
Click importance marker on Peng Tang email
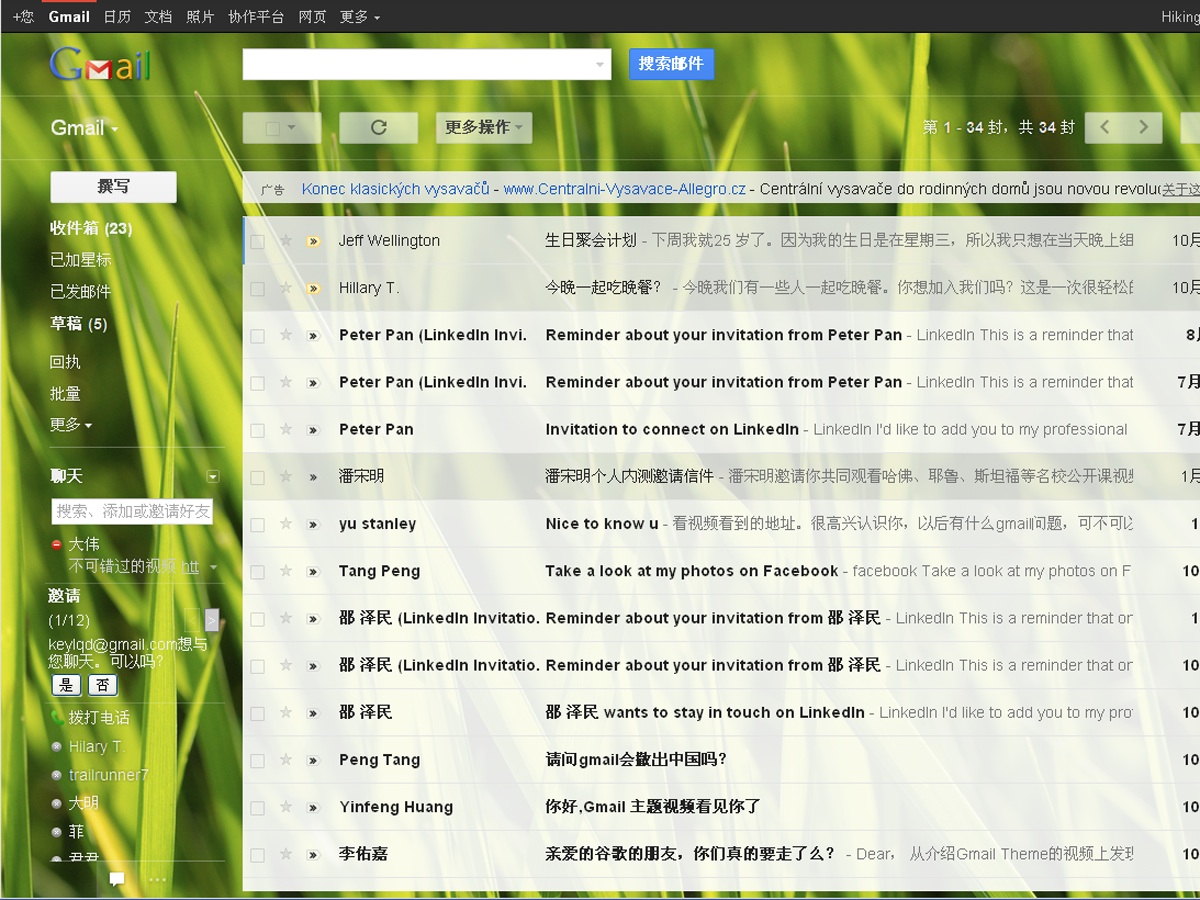[313, 761]
